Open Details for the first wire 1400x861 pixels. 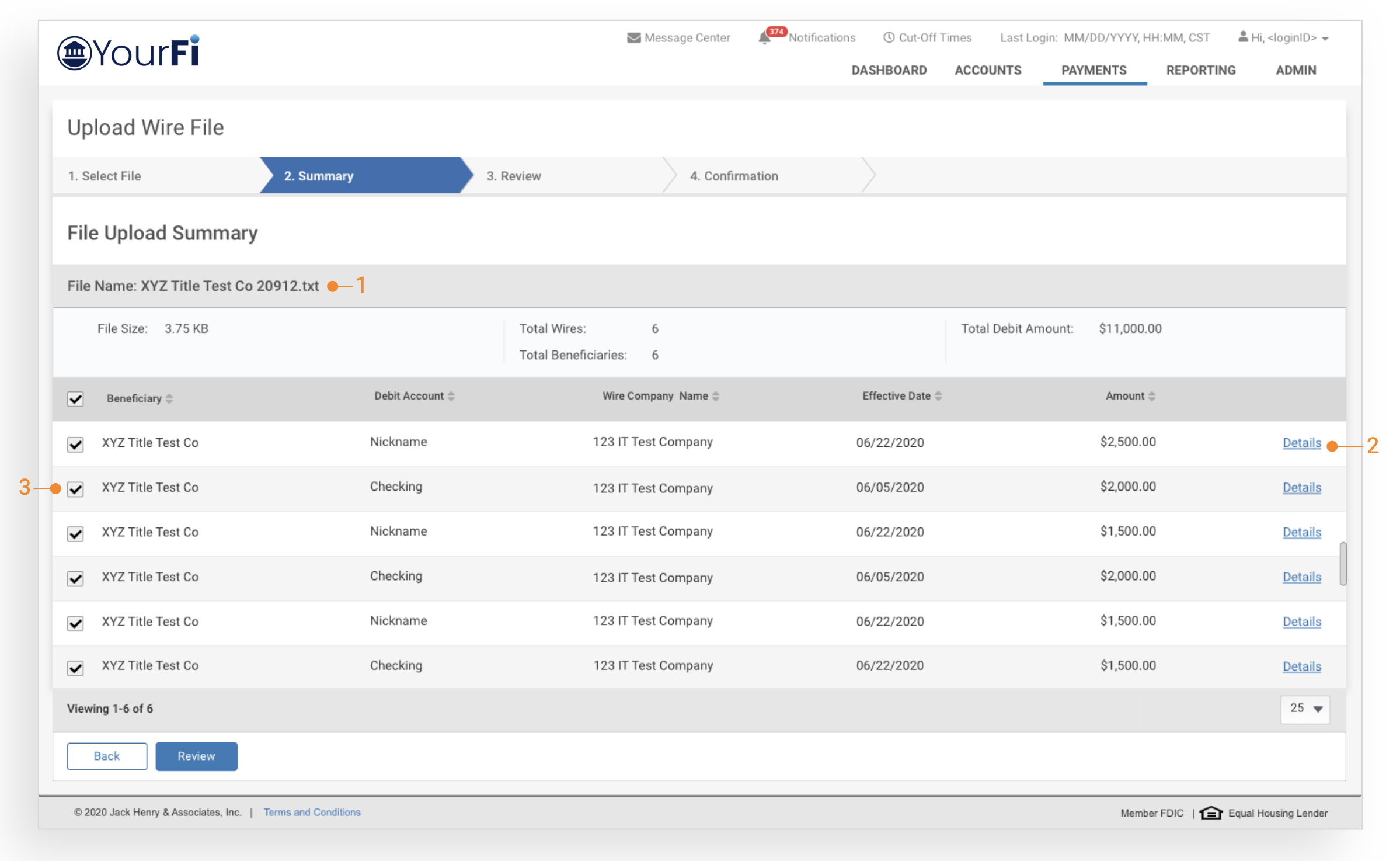click(x=1301, y=443)
